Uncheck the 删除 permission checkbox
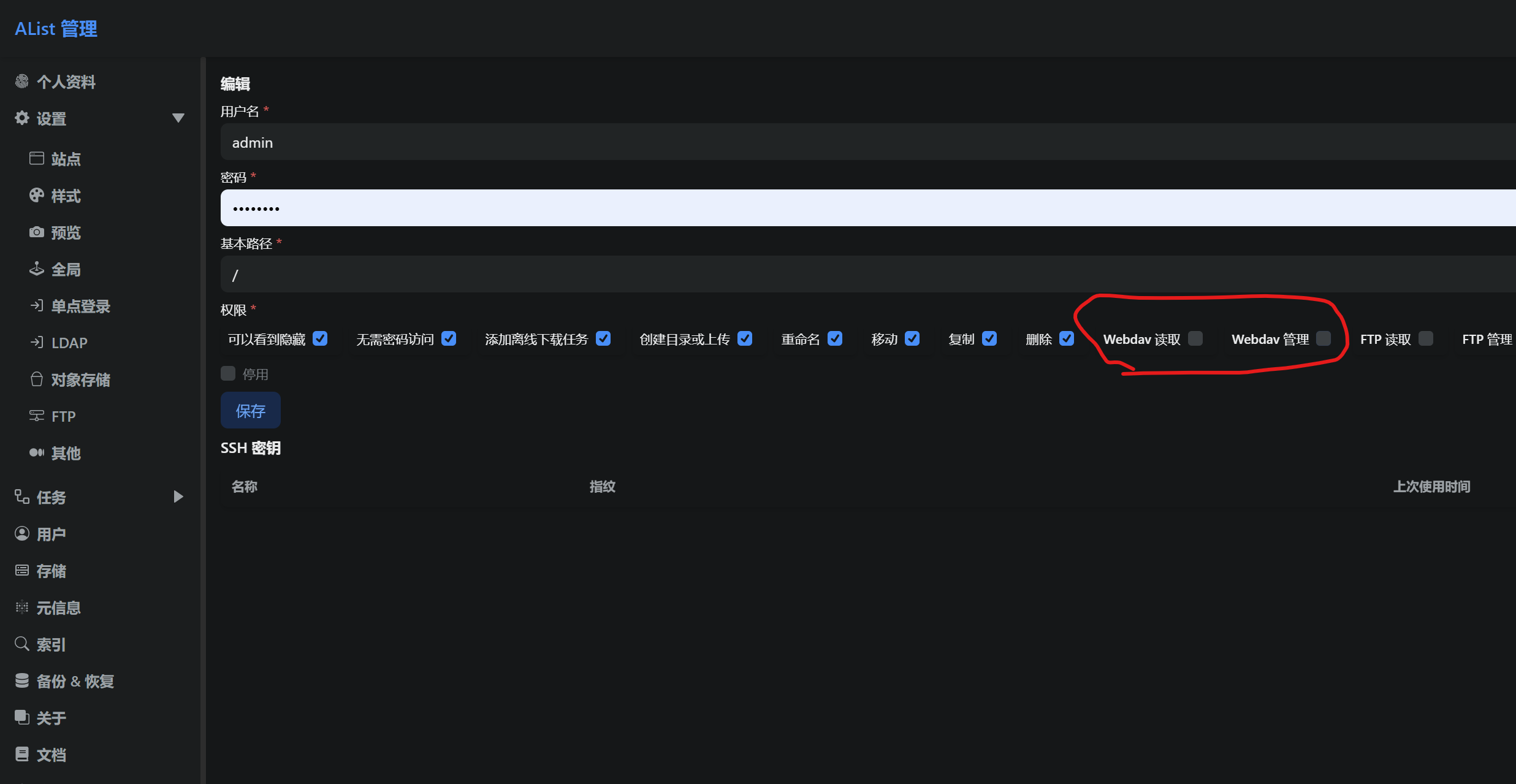Screen dimensions: 1516x784 [x=1067, y=338]
